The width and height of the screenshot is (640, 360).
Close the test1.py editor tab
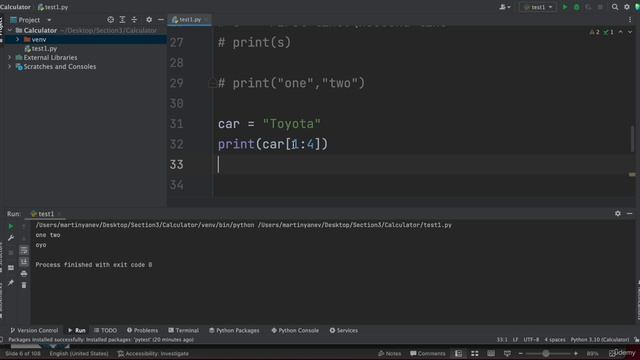(207, 20)
